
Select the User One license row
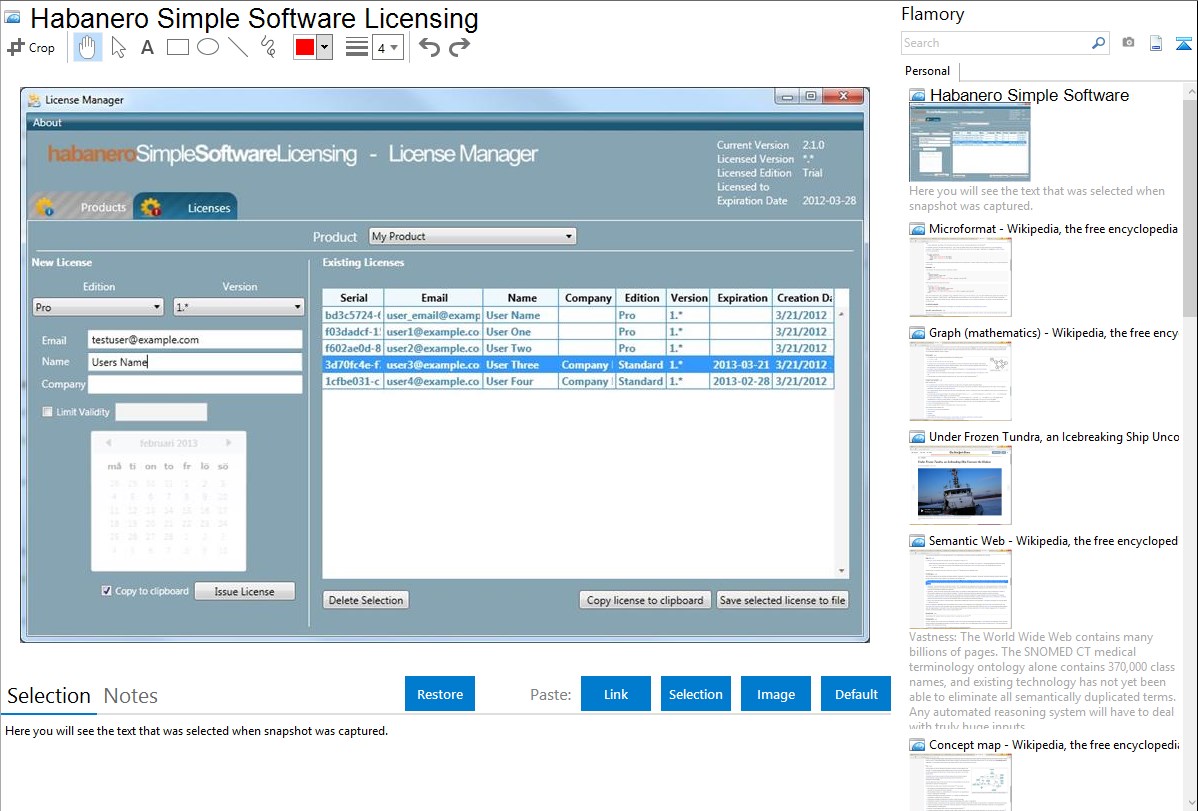click(x=578, y=332)
